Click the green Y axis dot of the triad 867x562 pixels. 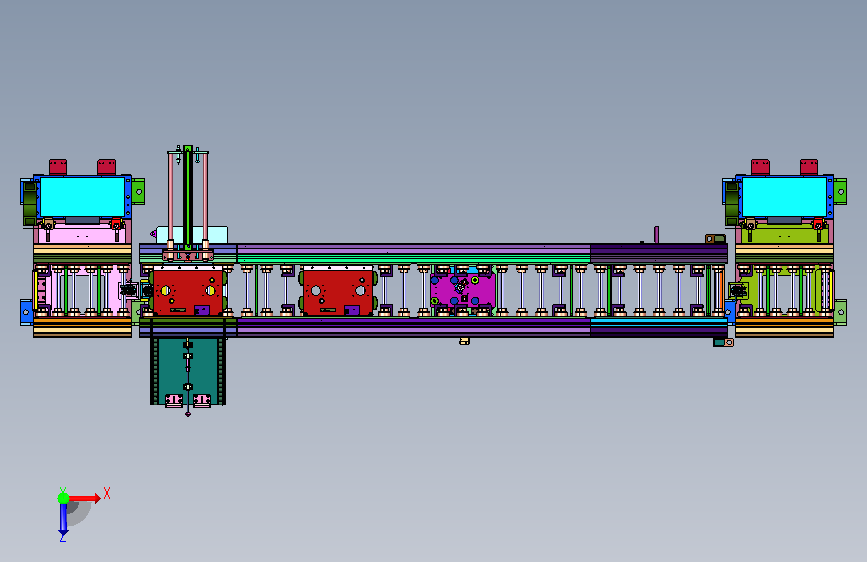point(64,498)
